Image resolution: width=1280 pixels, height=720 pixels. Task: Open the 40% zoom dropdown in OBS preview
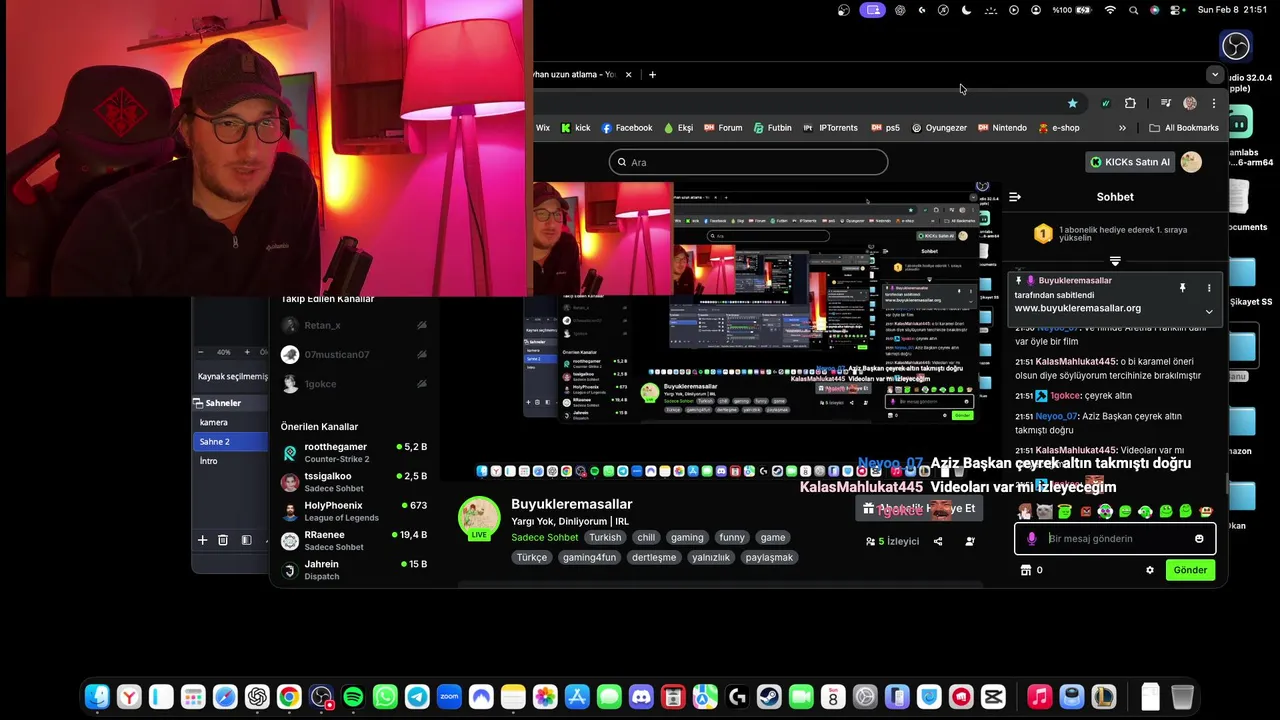[x=224, y=352]
